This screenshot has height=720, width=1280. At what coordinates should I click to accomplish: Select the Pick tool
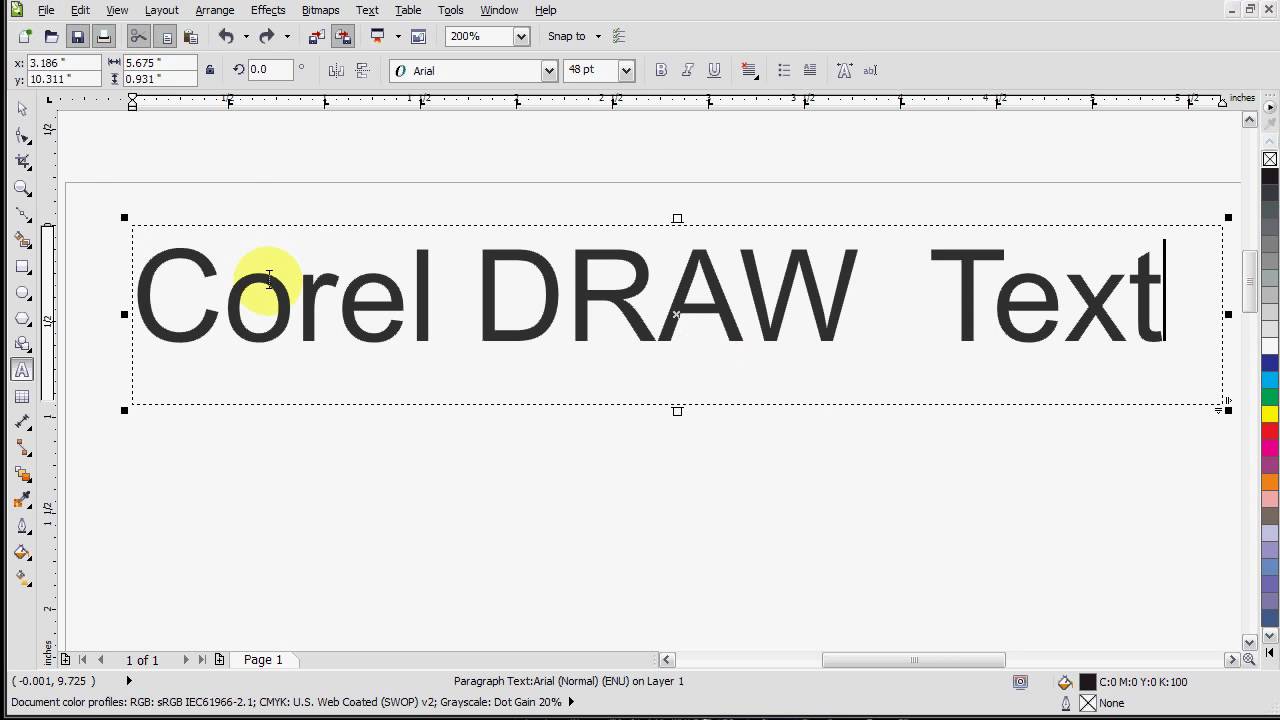pyautogui.click(x=22, y=109)
